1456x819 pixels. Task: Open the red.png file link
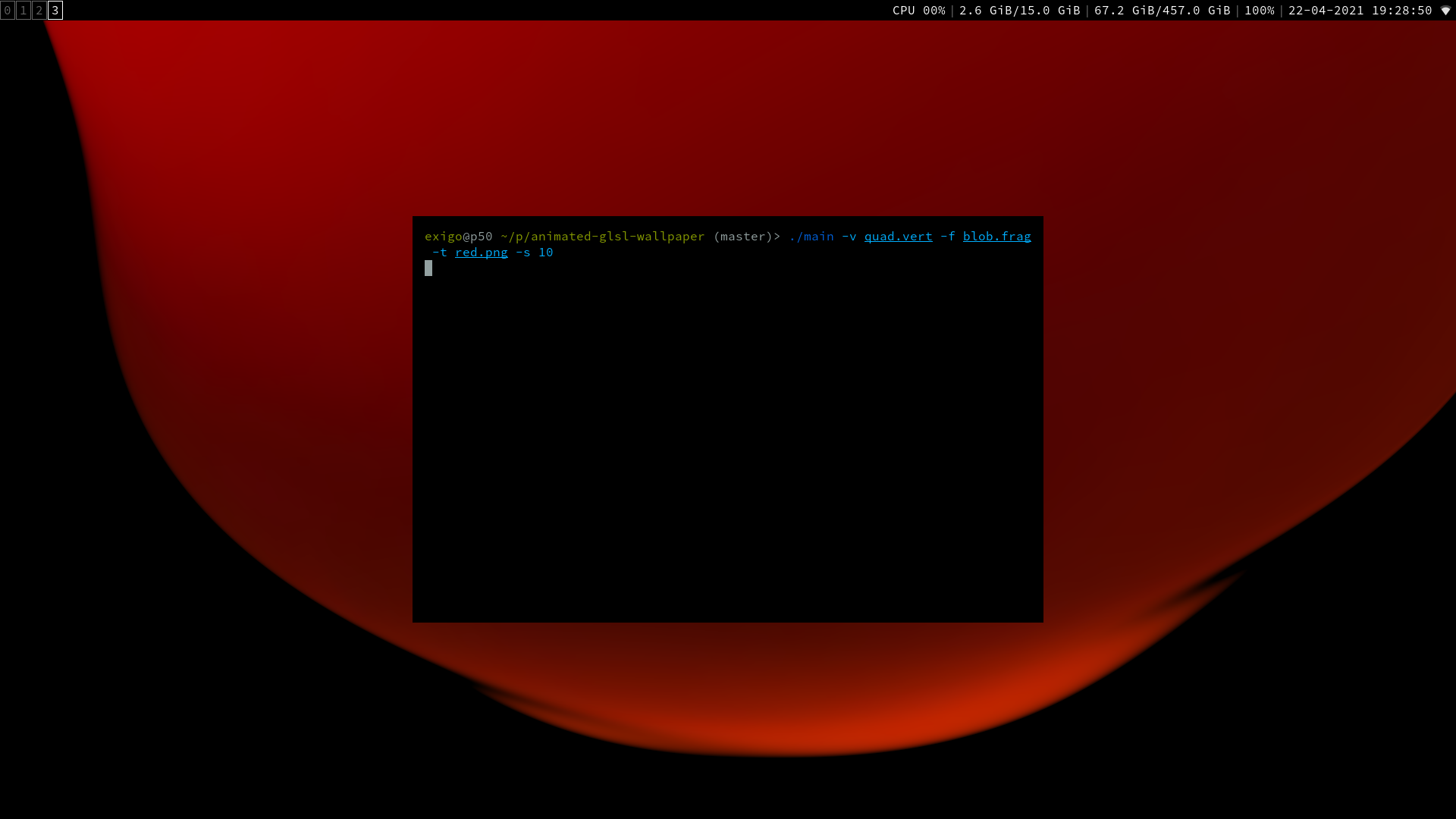point(482,253)
